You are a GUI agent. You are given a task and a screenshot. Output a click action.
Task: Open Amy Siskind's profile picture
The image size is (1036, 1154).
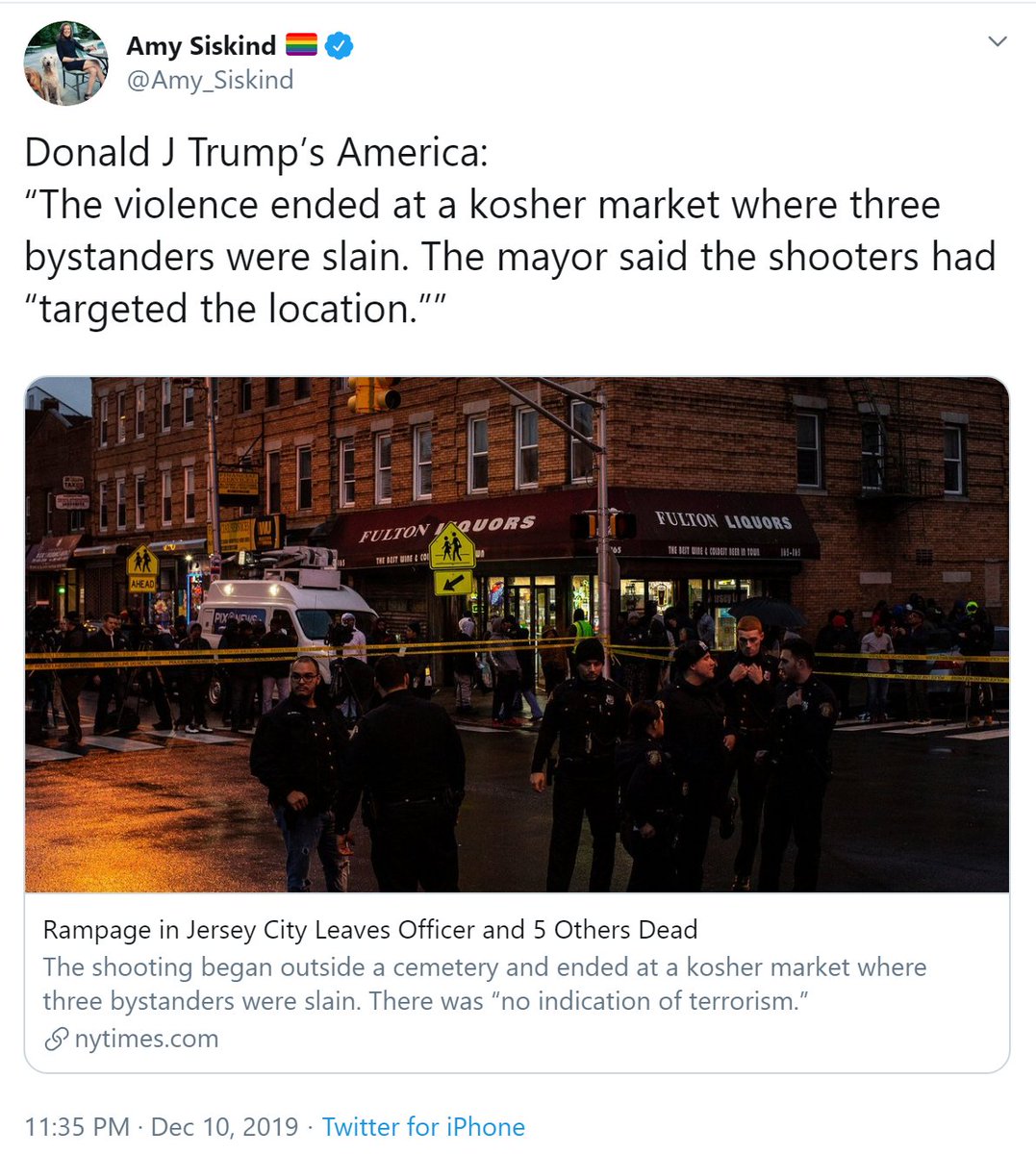pos(65,63)
